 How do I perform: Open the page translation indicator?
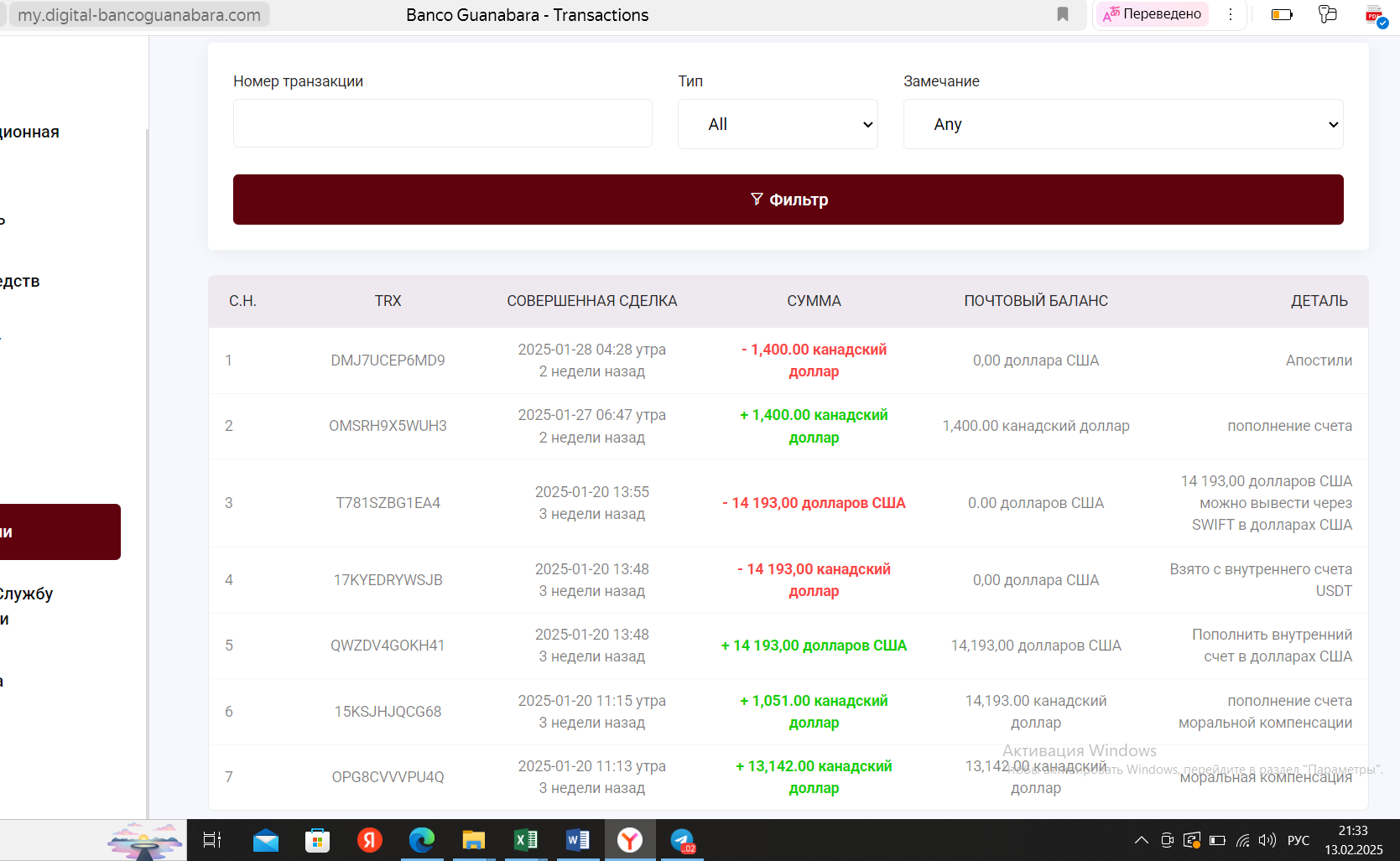[1153, 14]
